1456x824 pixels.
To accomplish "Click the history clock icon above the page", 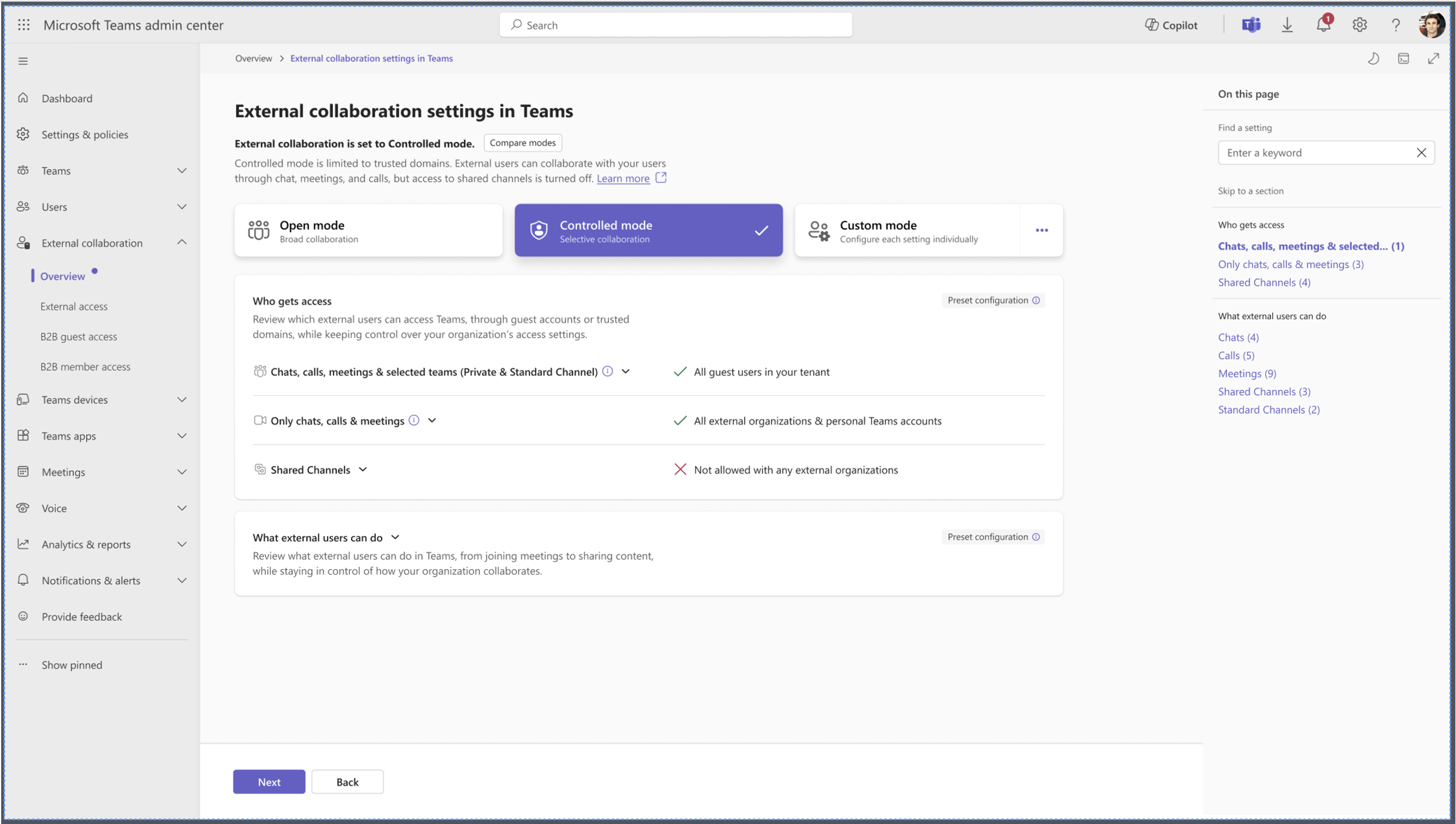I will pos(1373,58).
